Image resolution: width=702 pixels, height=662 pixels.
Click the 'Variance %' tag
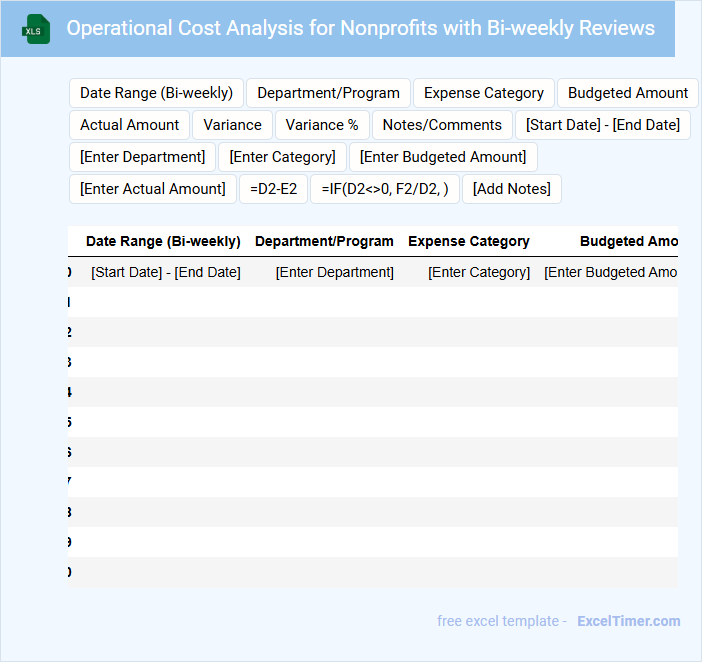[322, 125]
